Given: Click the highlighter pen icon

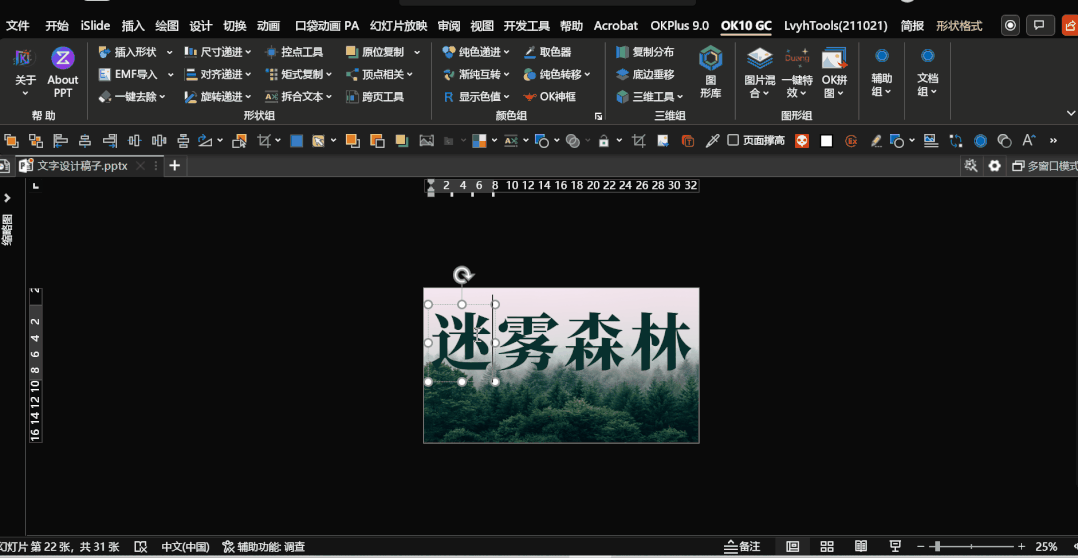Looking at the screenshot, I should click(876, 141).
